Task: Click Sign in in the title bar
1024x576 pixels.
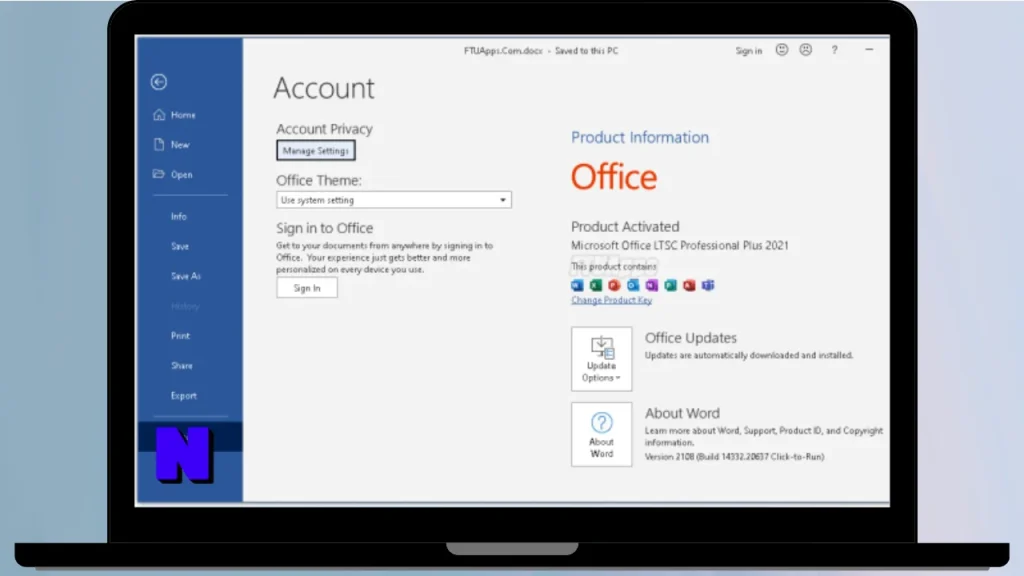Action: click(x=748, y=50)
